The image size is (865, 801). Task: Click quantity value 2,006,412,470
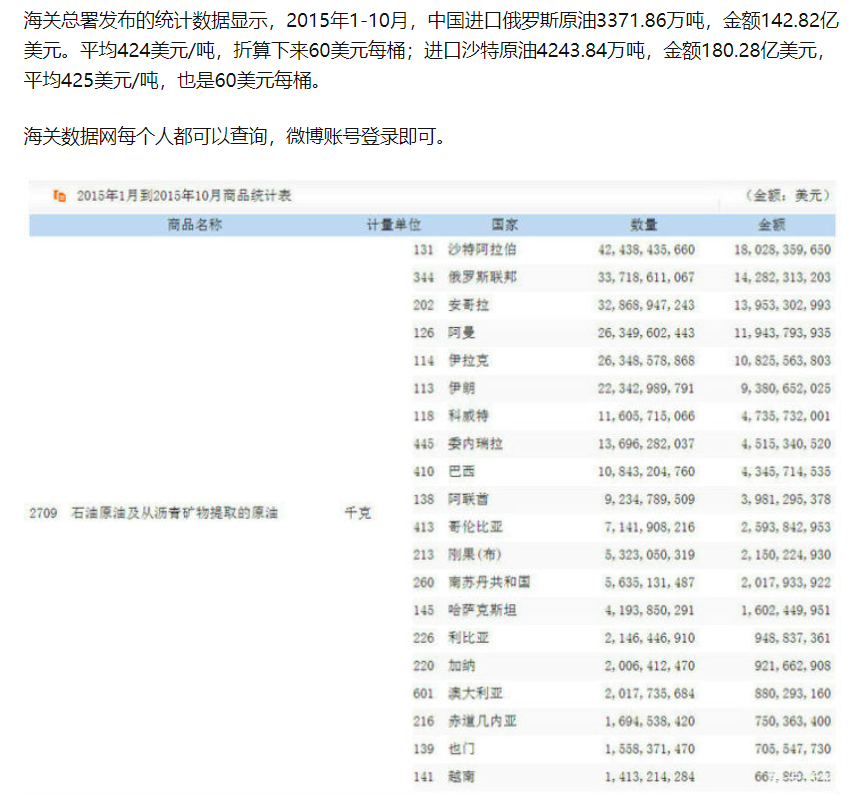point(650,666)
